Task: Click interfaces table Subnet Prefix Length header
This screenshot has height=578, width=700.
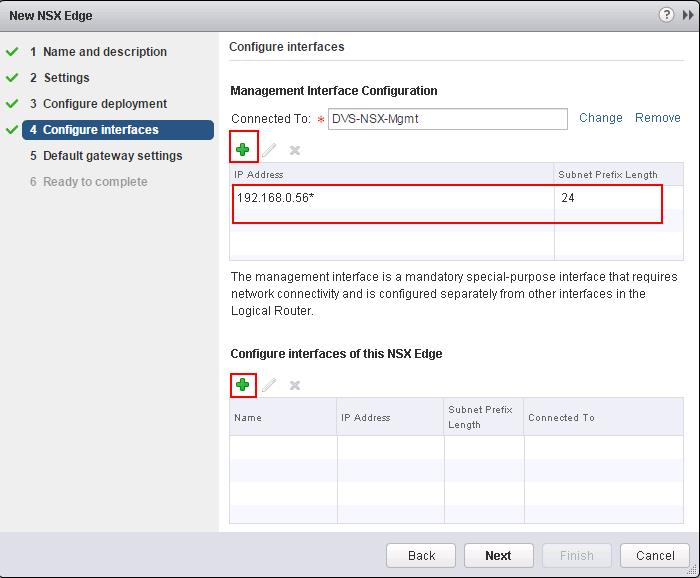Action: (484, 417)
